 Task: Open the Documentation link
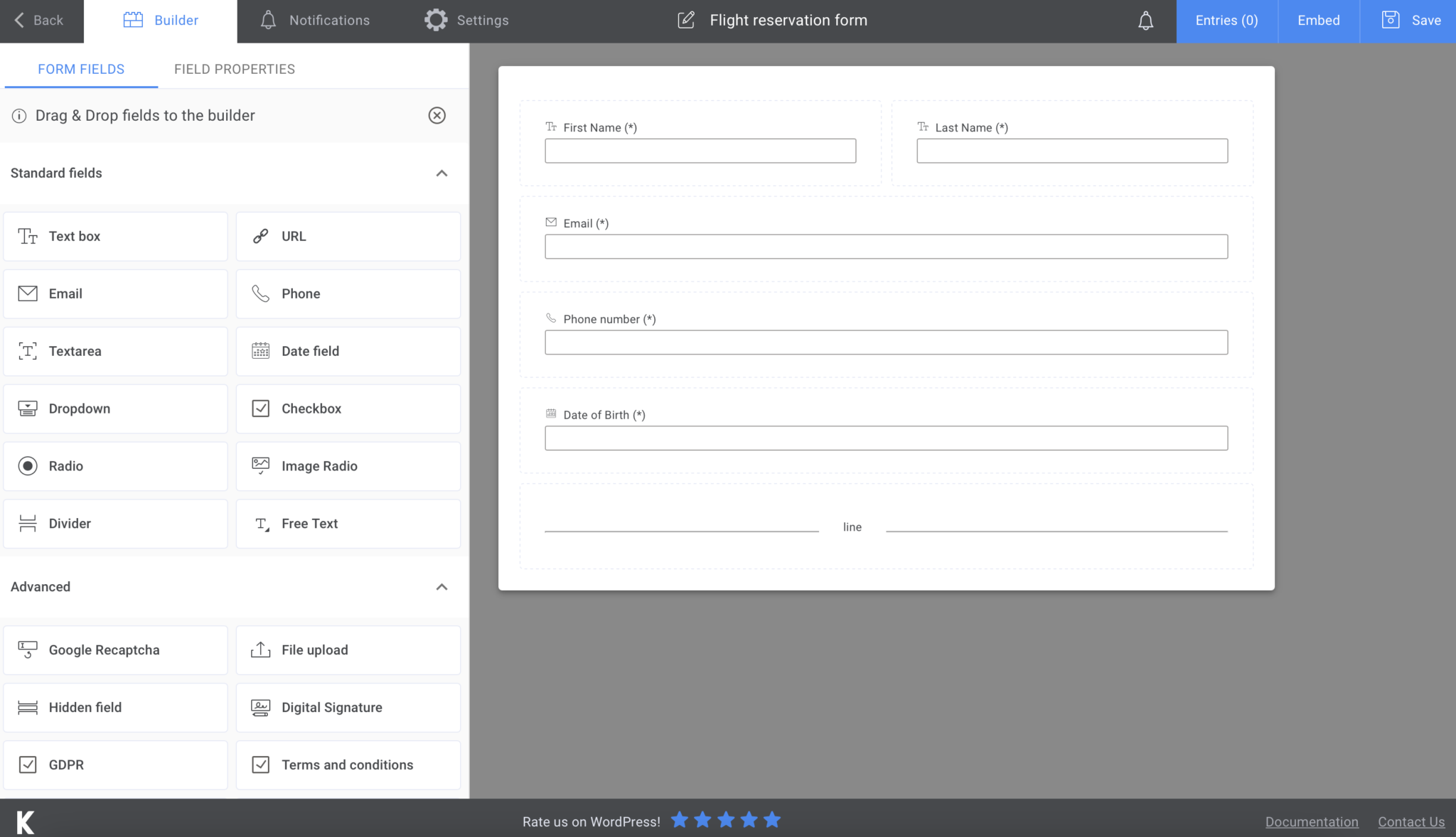(x=1312, y=821)
